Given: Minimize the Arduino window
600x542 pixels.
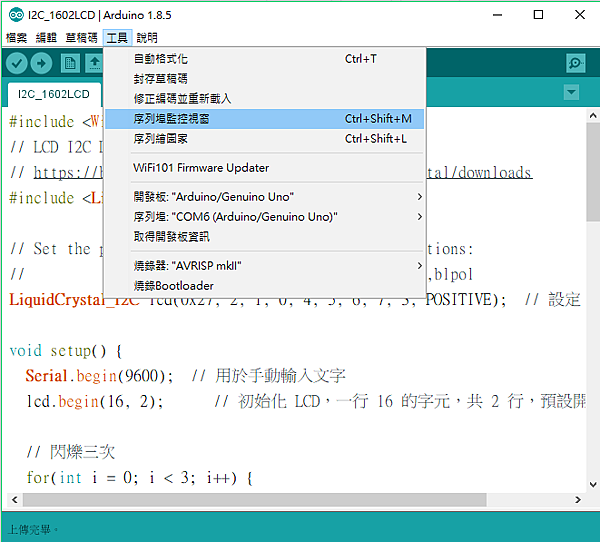Looking at the screenshot, I should 497,15.
